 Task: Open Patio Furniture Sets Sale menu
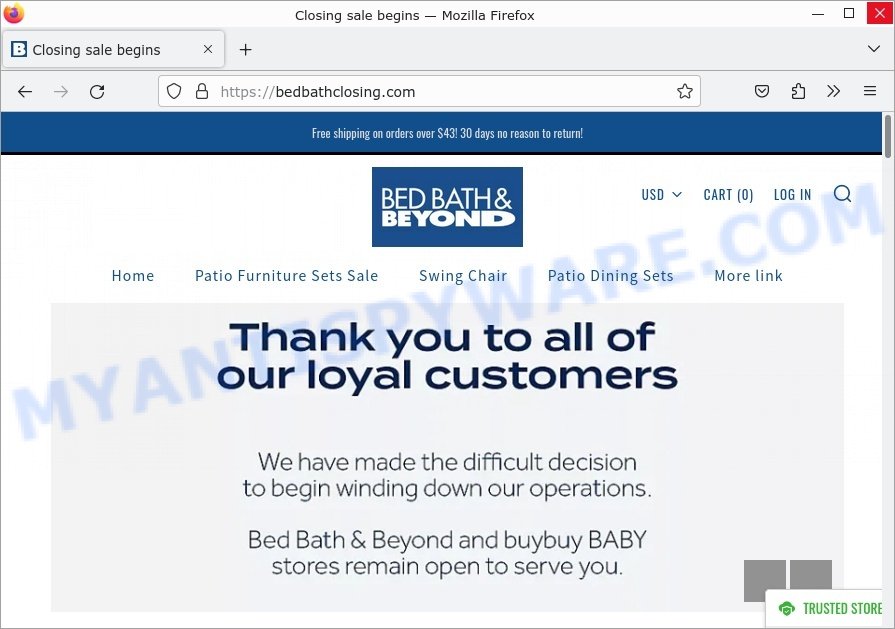(287, 276)
